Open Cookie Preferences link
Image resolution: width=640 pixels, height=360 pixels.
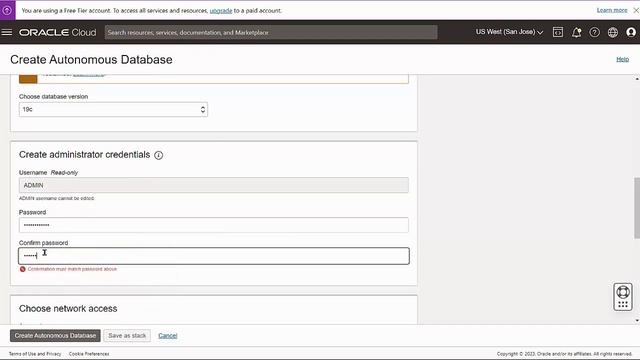pos(89,354)
